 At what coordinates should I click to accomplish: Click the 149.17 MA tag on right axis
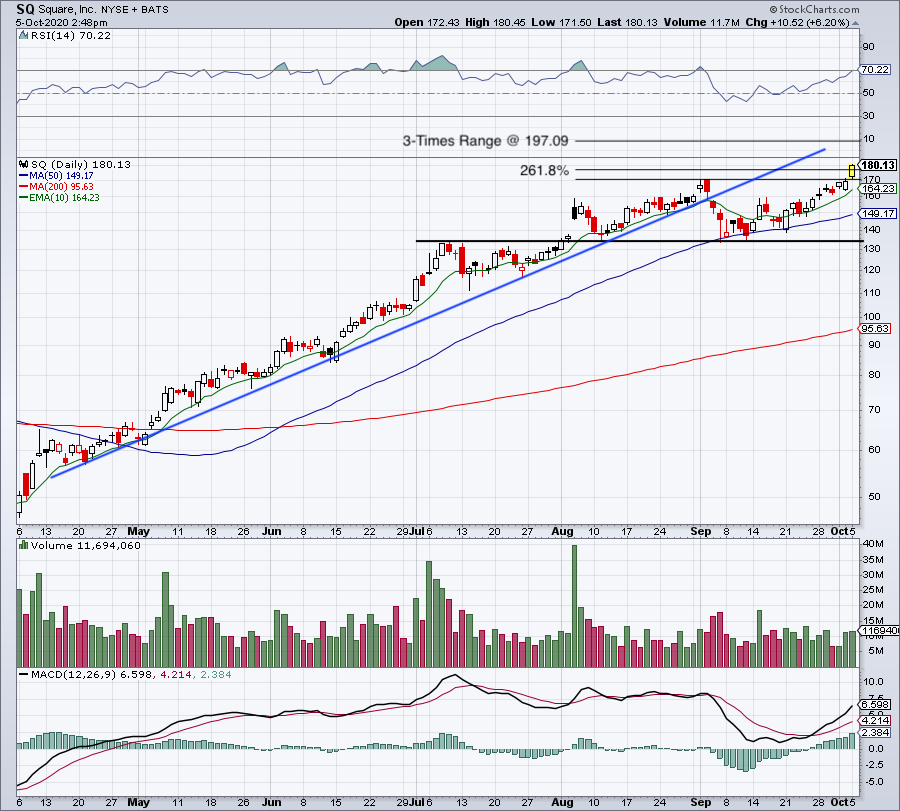click(x=878, y=214)
